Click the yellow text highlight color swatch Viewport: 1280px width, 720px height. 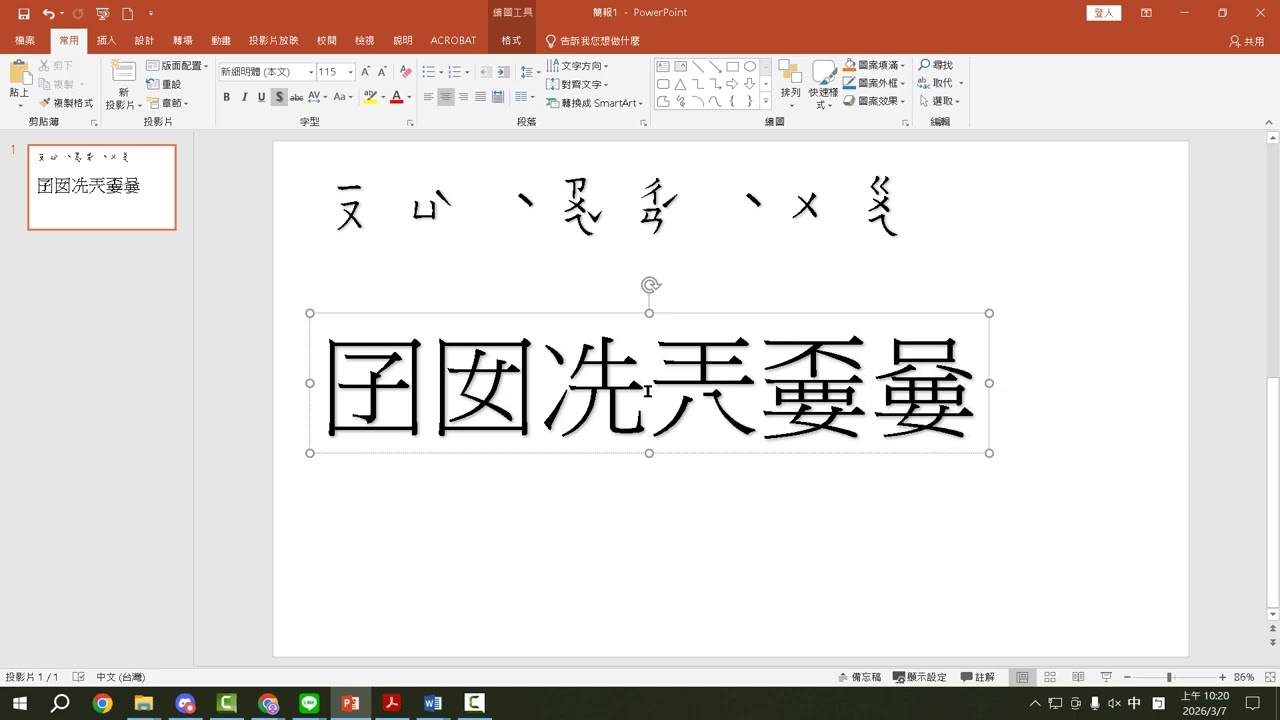370,97
